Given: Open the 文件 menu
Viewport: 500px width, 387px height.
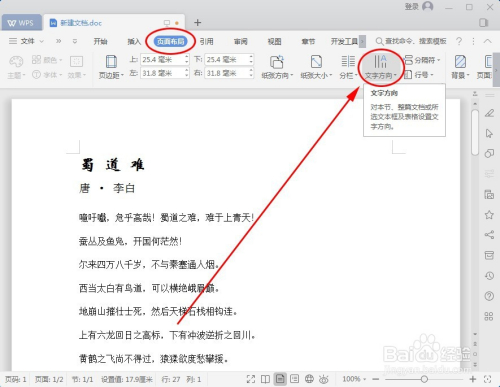Looking at the screenshot, I should pyautogui.click(x=27, y=41).
